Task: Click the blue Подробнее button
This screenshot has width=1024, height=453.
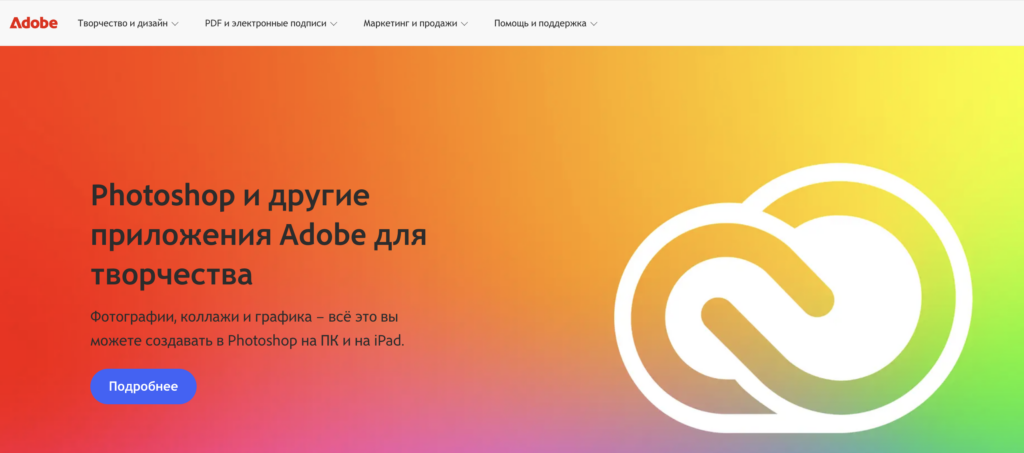Action: 143,386
